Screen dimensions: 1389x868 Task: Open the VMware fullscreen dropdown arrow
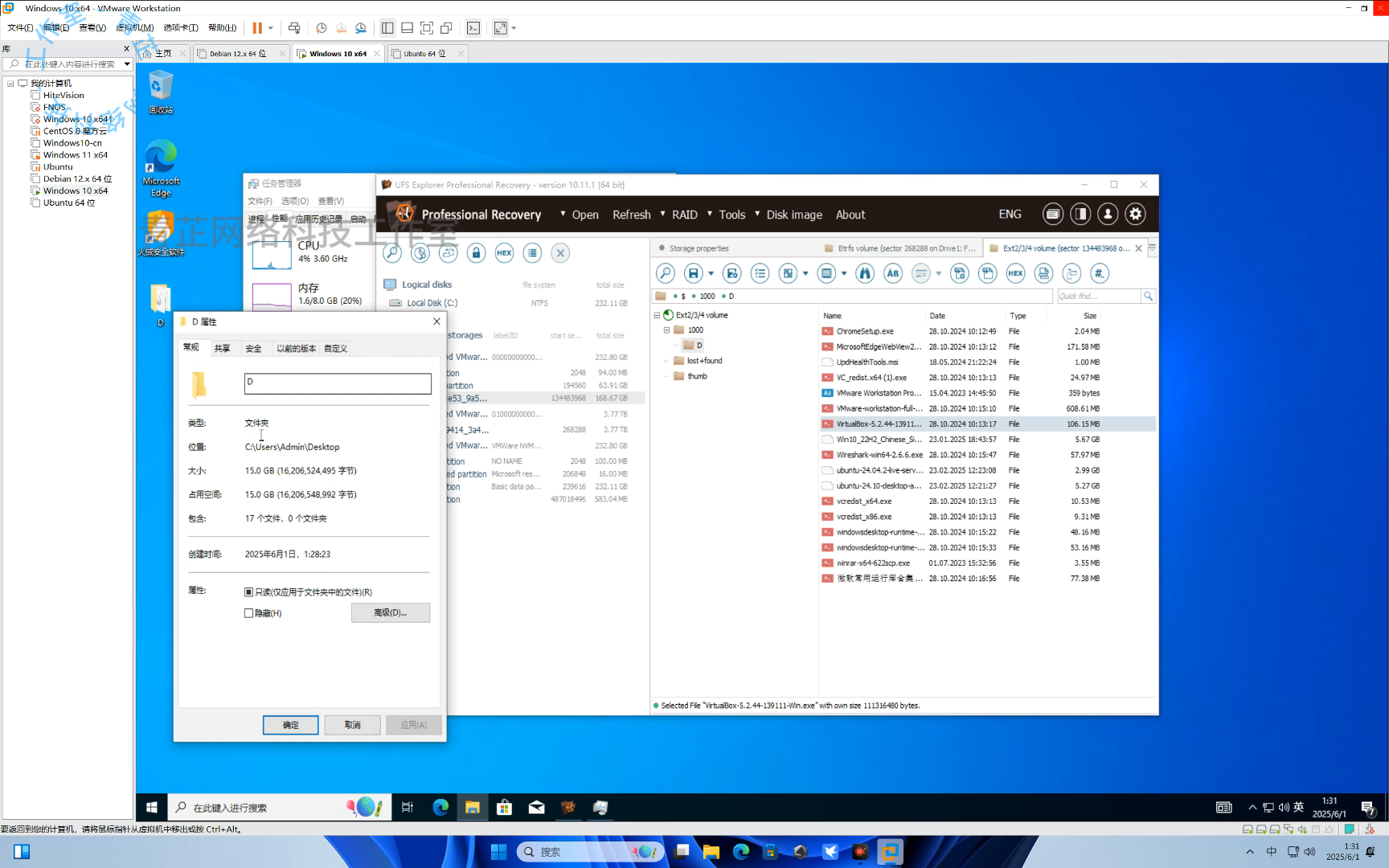coord(514,28)
